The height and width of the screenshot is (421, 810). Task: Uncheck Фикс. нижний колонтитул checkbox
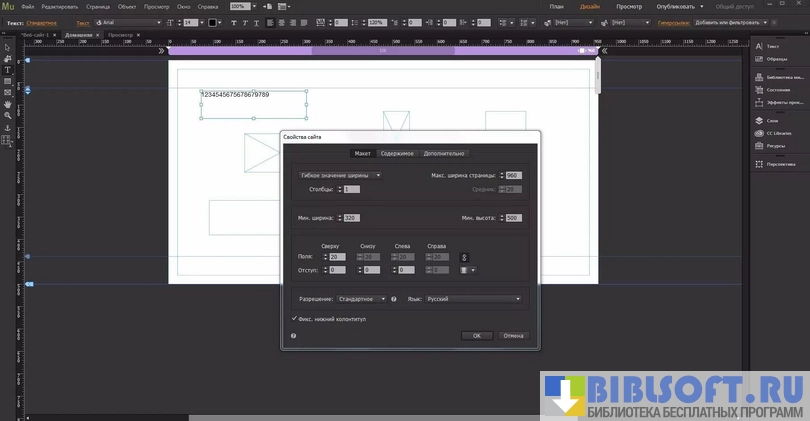(x=294, y=319)
